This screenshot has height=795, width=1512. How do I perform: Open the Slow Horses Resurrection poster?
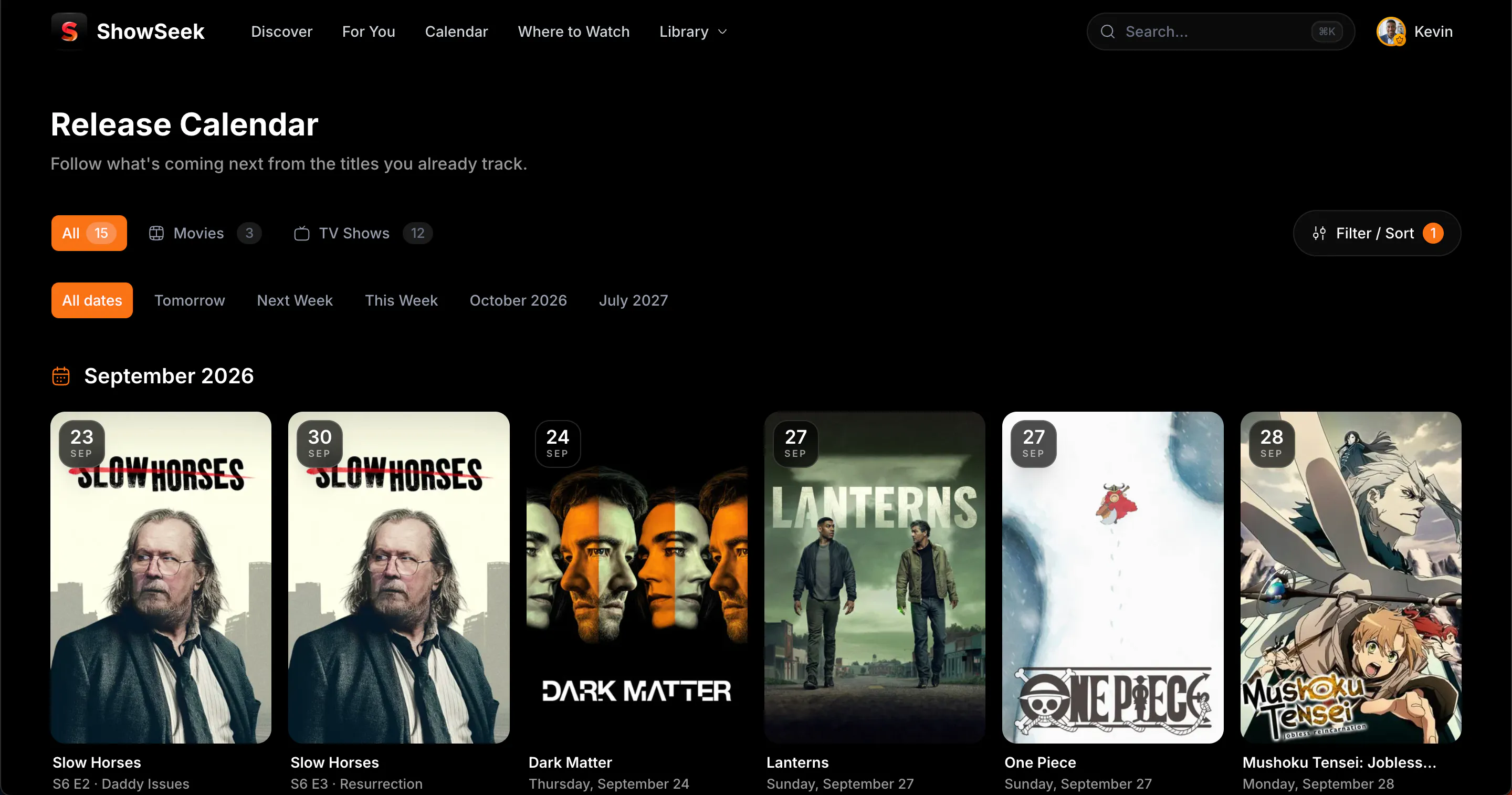pos(399,577)
